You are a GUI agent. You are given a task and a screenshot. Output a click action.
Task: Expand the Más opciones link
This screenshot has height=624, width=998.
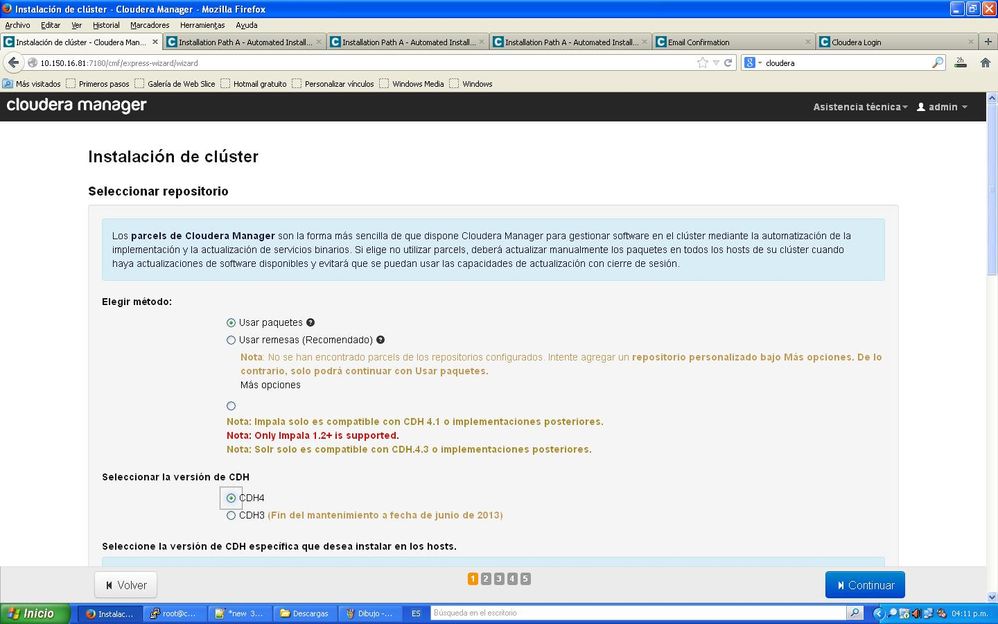[x=271, y=385]
